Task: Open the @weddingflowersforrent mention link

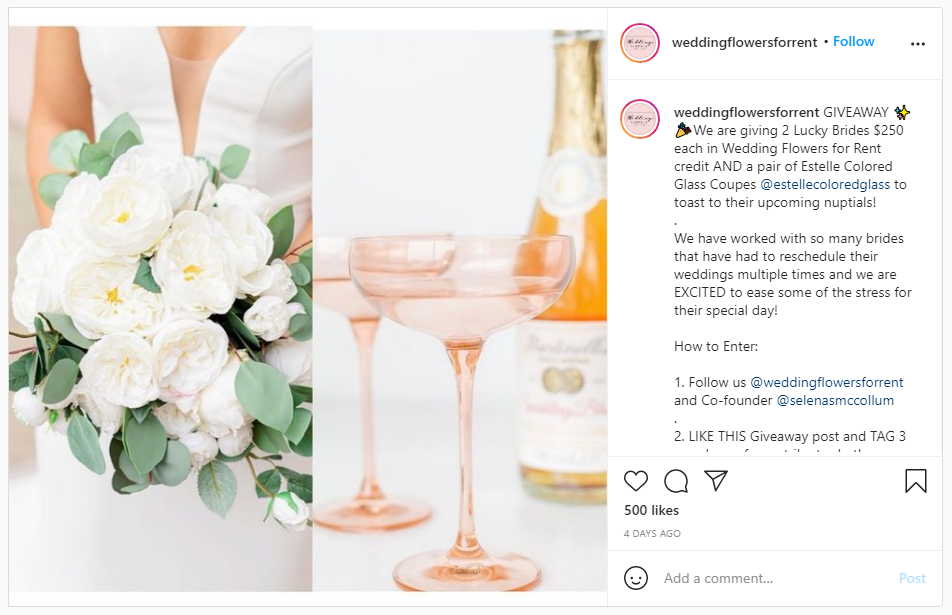Action: point(827,382)
